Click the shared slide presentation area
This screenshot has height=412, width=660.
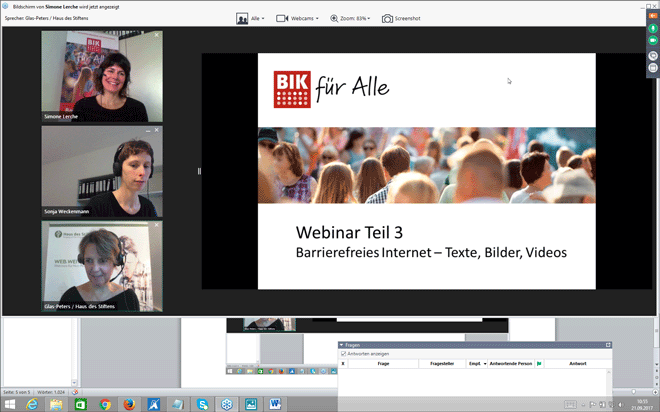coord(426,171)
